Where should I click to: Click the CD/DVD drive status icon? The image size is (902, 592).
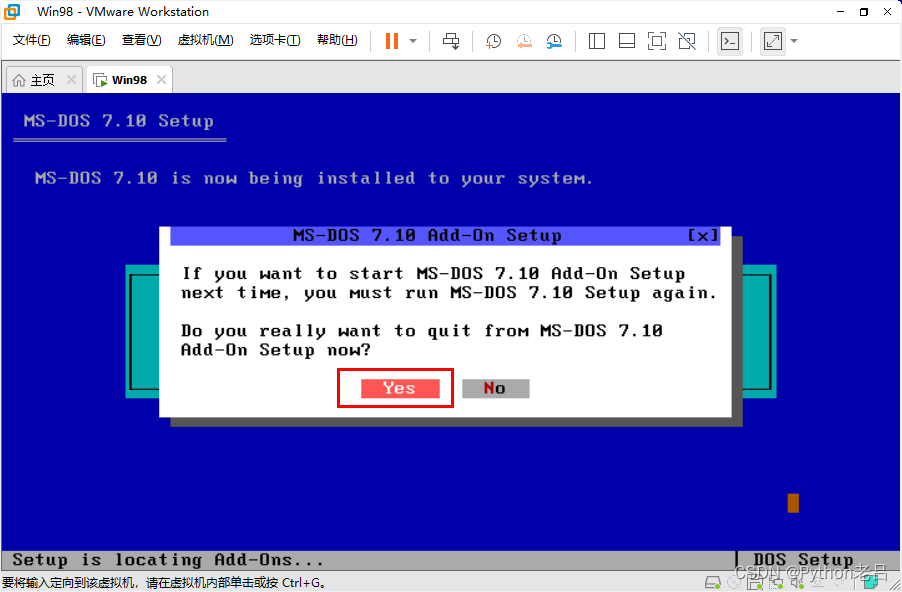pyautogui.click(x=734, y=582)
